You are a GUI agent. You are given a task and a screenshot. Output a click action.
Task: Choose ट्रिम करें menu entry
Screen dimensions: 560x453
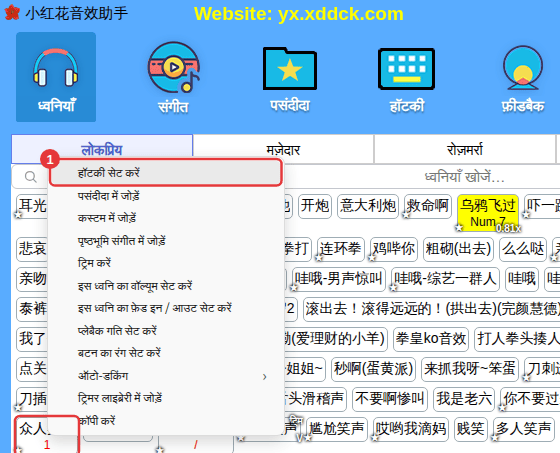pyautogui.click(x=166, y=263)
